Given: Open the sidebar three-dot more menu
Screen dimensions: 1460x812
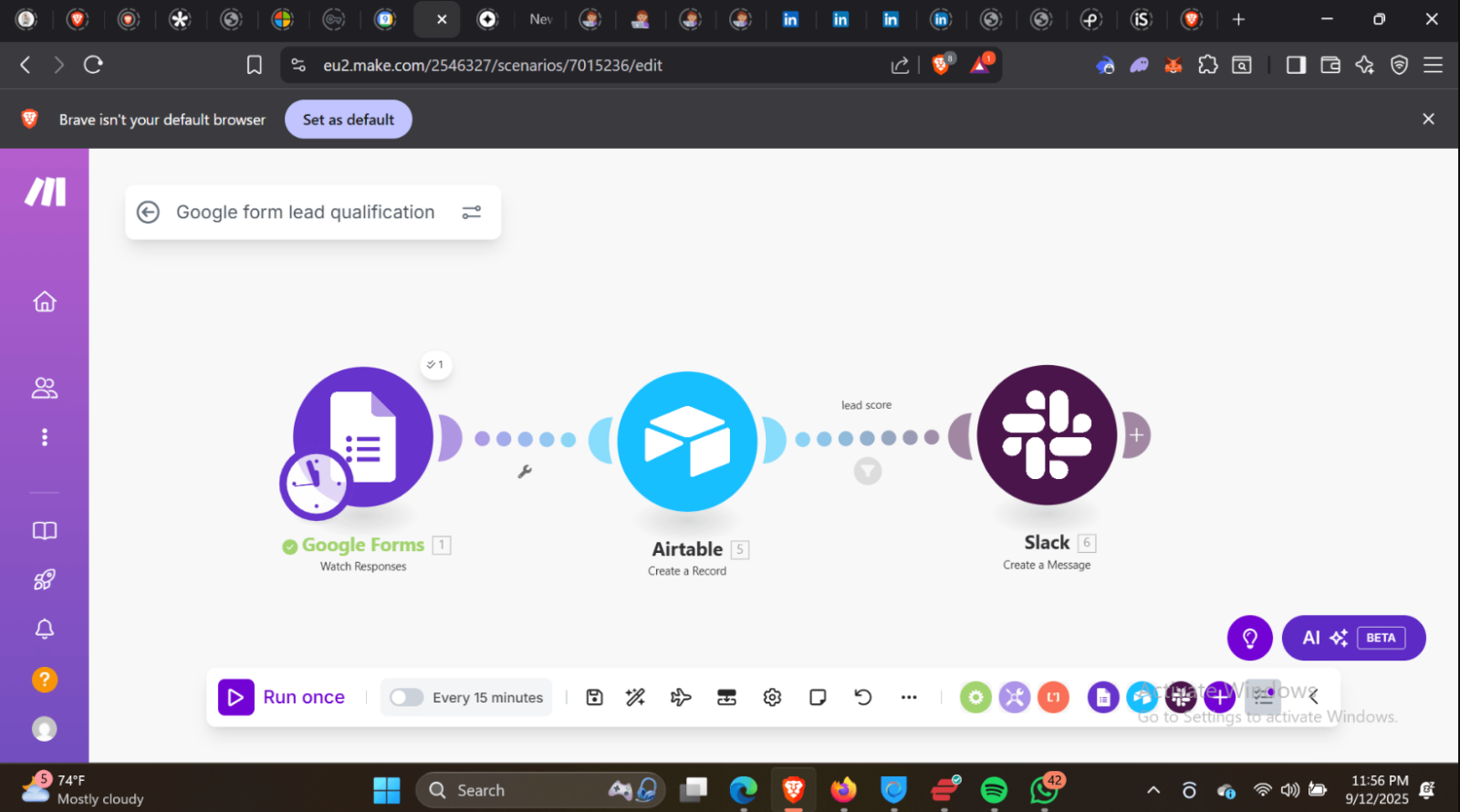Looking at the screenshot, I should point(45,437).
